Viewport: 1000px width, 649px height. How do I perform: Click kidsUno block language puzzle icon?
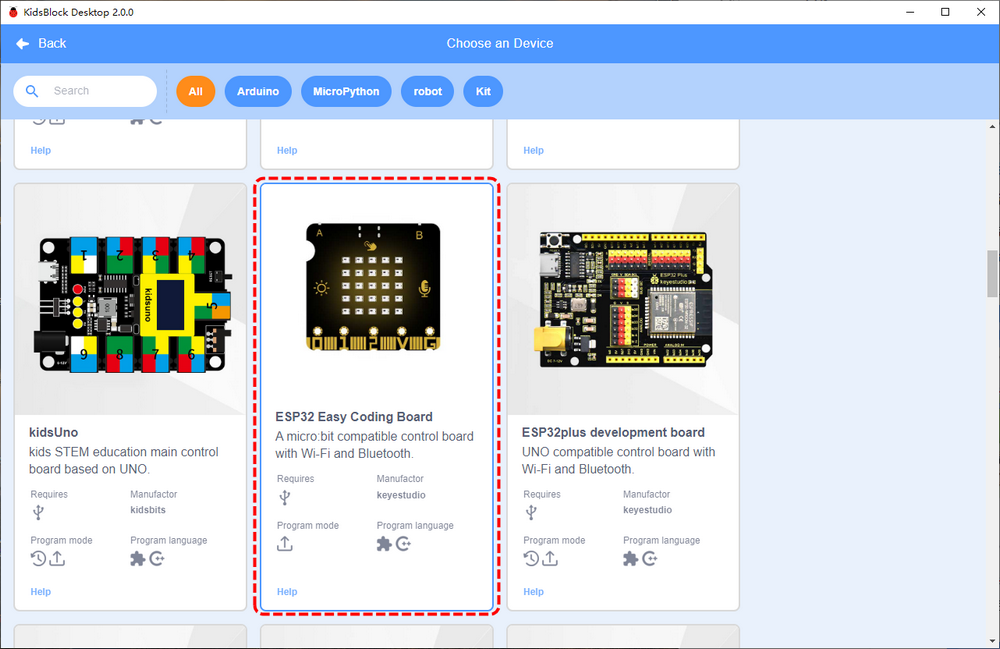138,559
